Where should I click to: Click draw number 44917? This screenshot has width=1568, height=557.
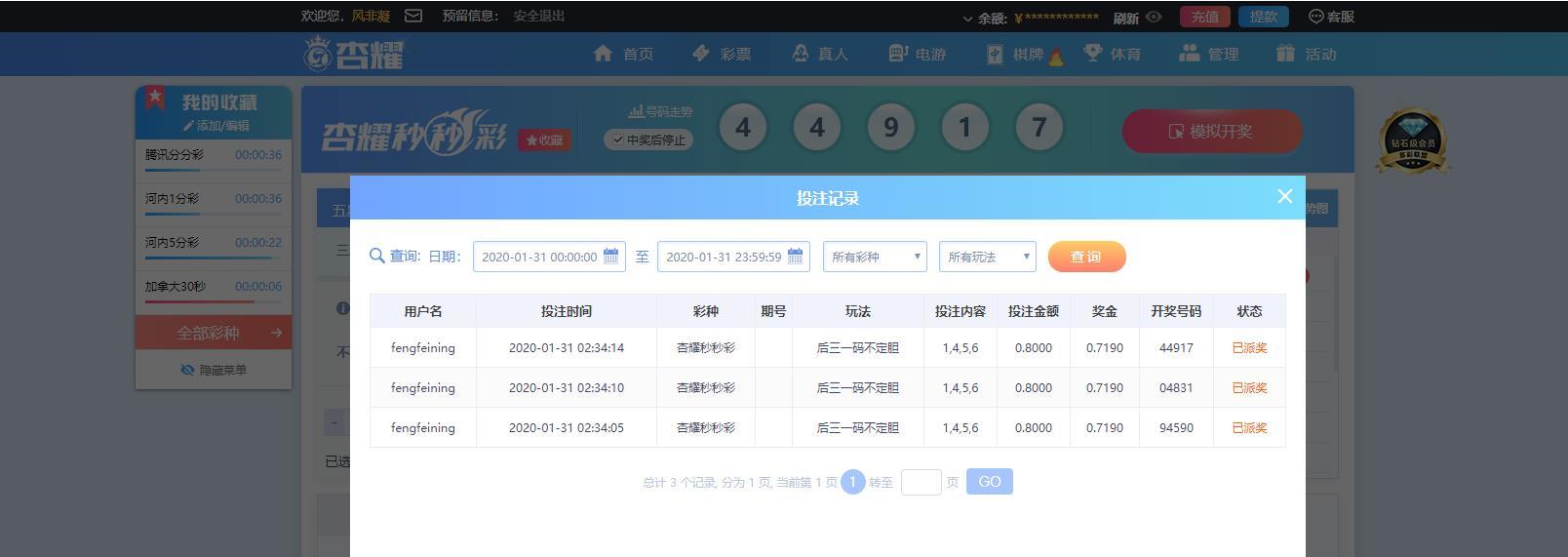pyautogui.click(x=1176, y=347)
